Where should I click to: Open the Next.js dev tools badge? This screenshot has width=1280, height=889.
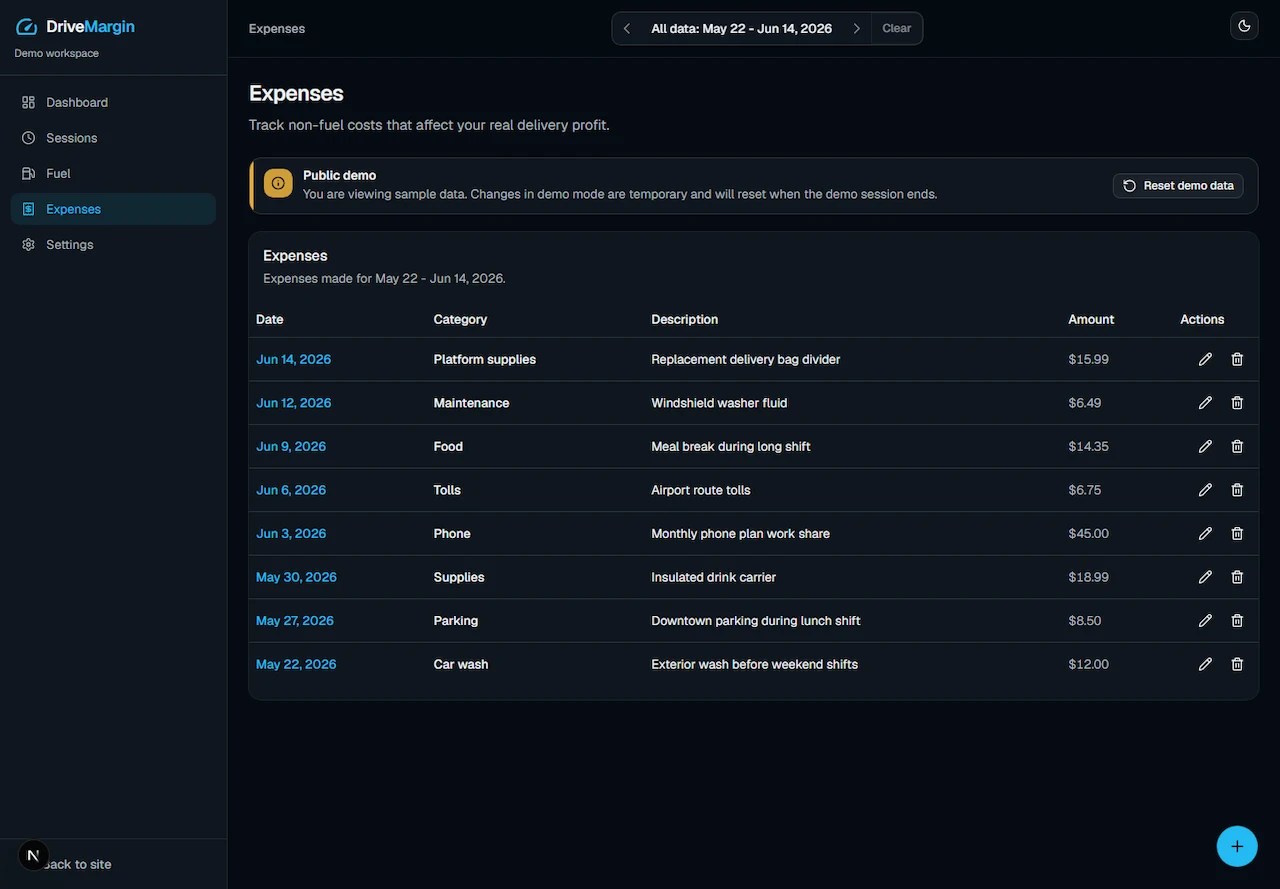33,855
